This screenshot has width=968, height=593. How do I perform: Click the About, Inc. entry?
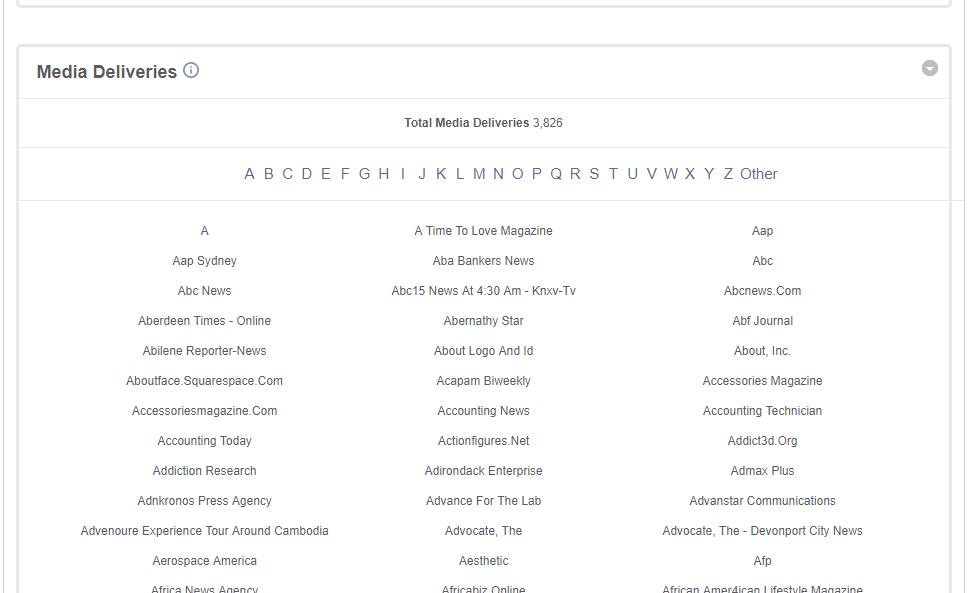pos(762,351)
